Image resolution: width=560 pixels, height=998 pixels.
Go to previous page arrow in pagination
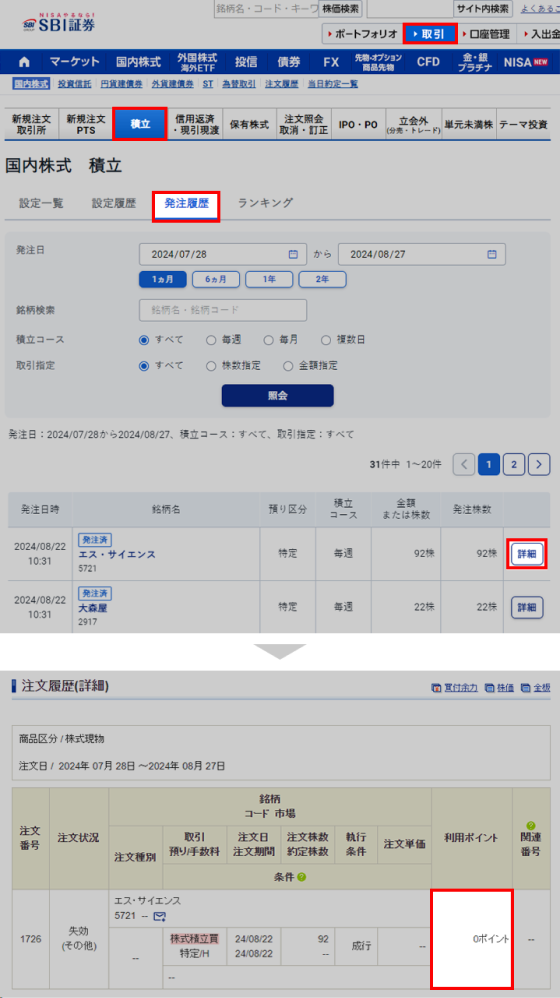464,465
